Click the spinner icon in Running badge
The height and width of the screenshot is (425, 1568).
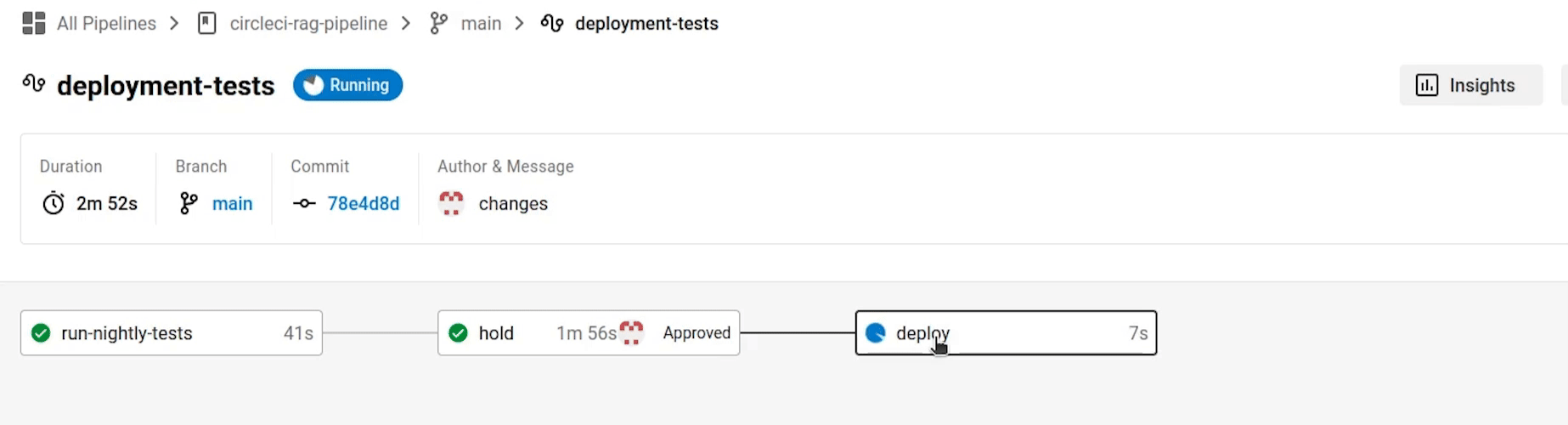(x=313, y=85)
